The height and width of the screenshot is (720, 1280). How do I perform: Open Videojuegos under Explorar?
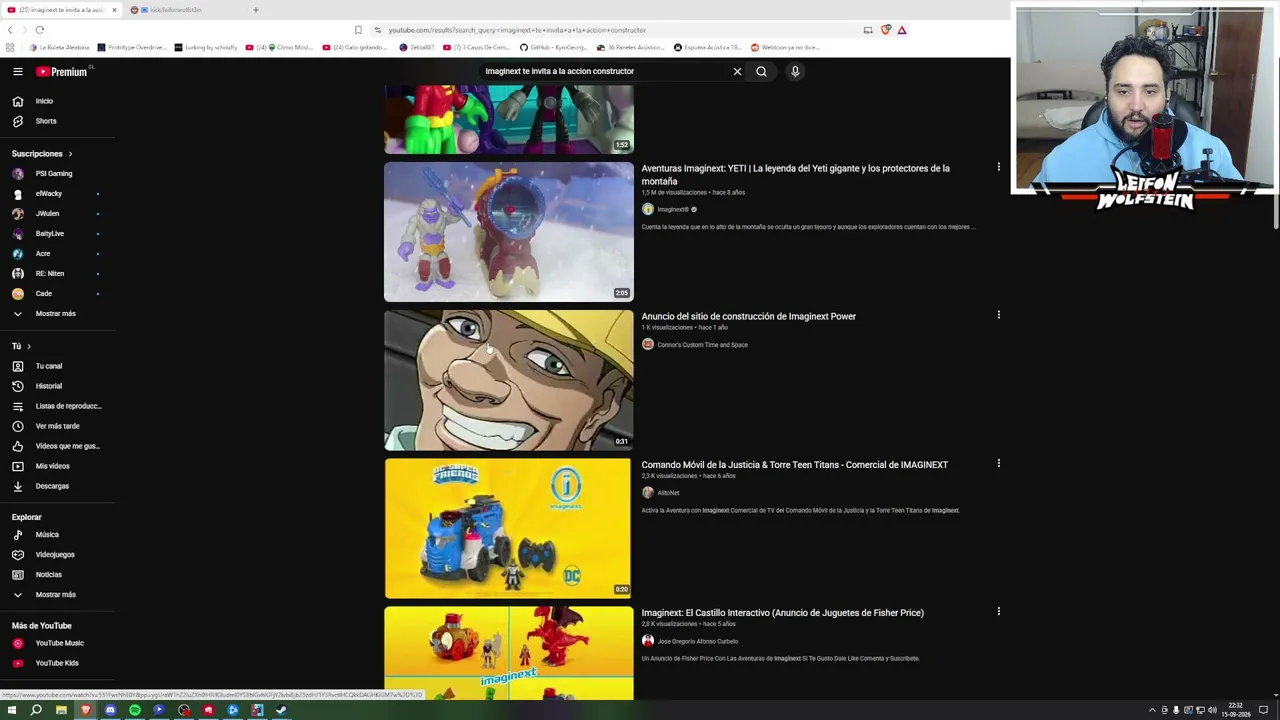click(x=56, y=555)
